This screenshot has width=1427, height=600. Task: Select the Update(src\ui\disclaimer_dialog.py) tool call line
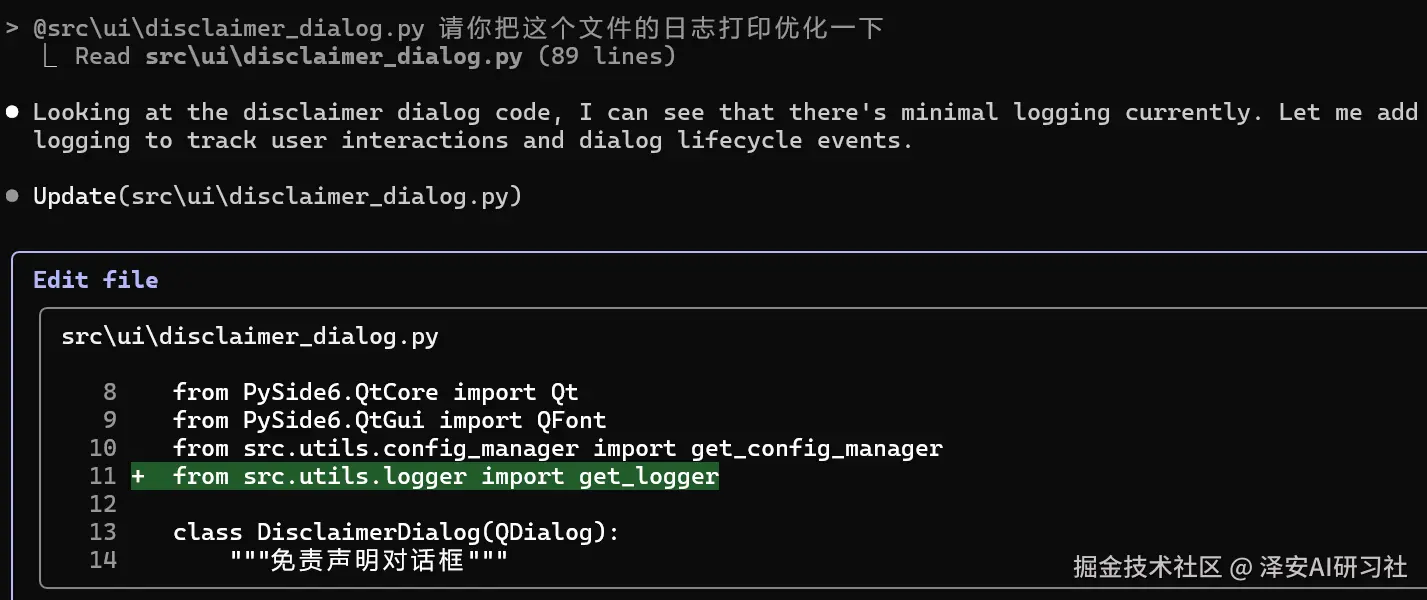[x=278, y=196]
